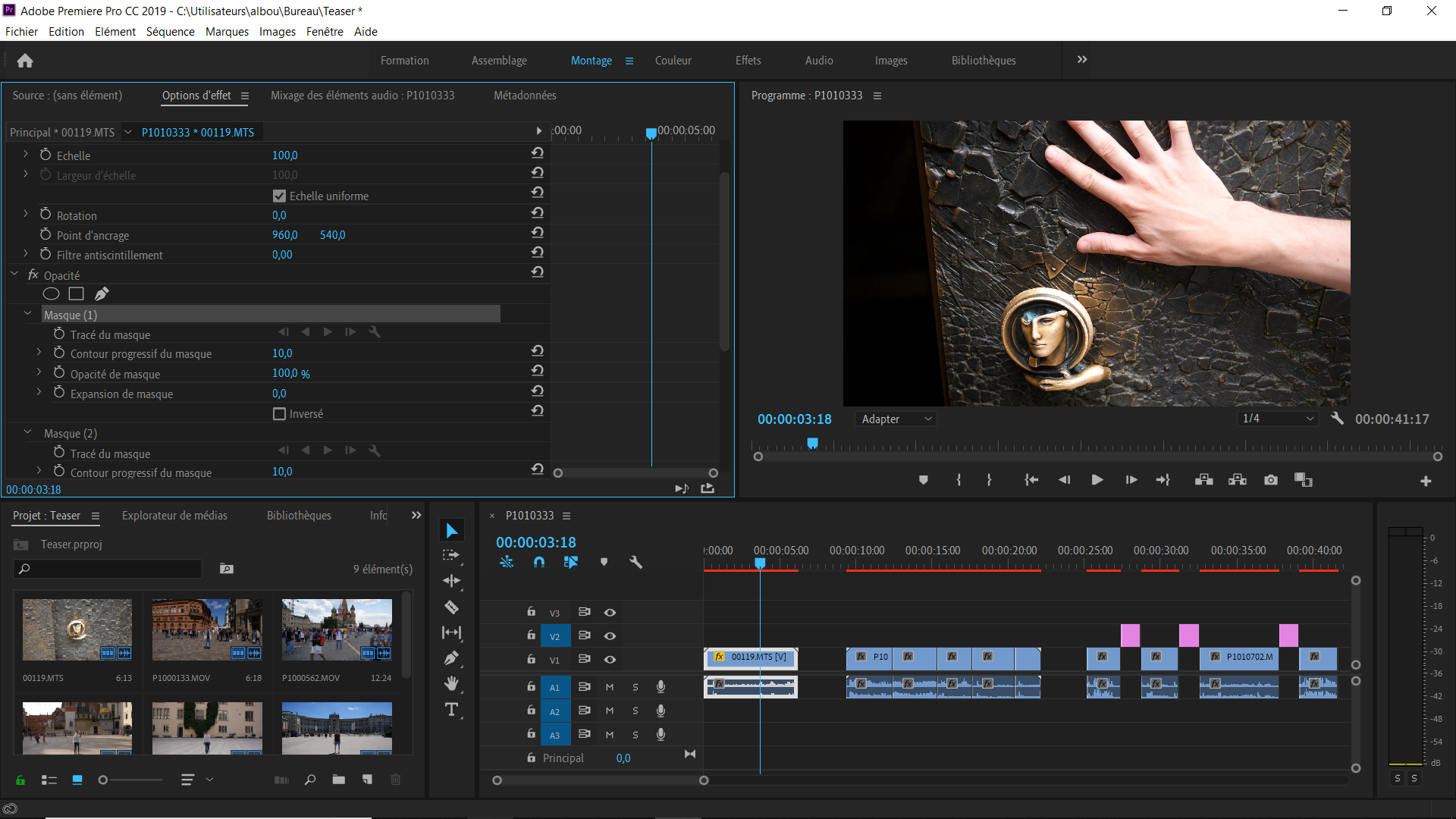Reset the Echelle parameter
This screenshot has width=1456, height=819.
coord(538,153)
